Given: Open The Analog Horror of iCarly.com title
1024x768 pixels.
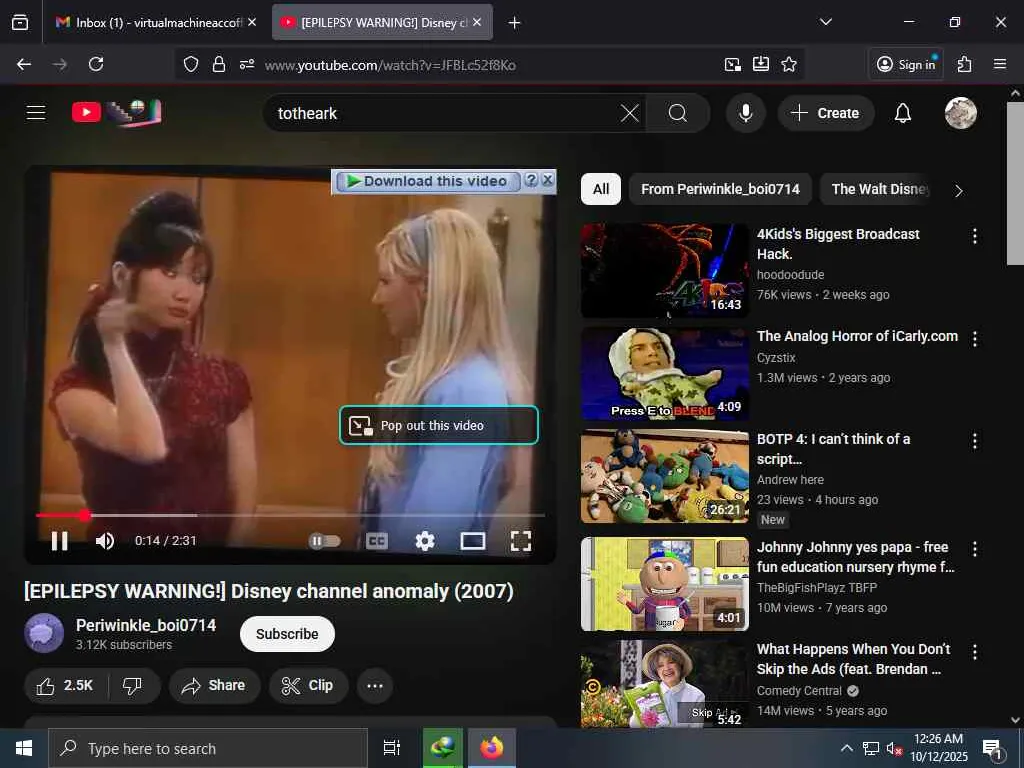Looking at the screenshot, I should tap(857, 336).
